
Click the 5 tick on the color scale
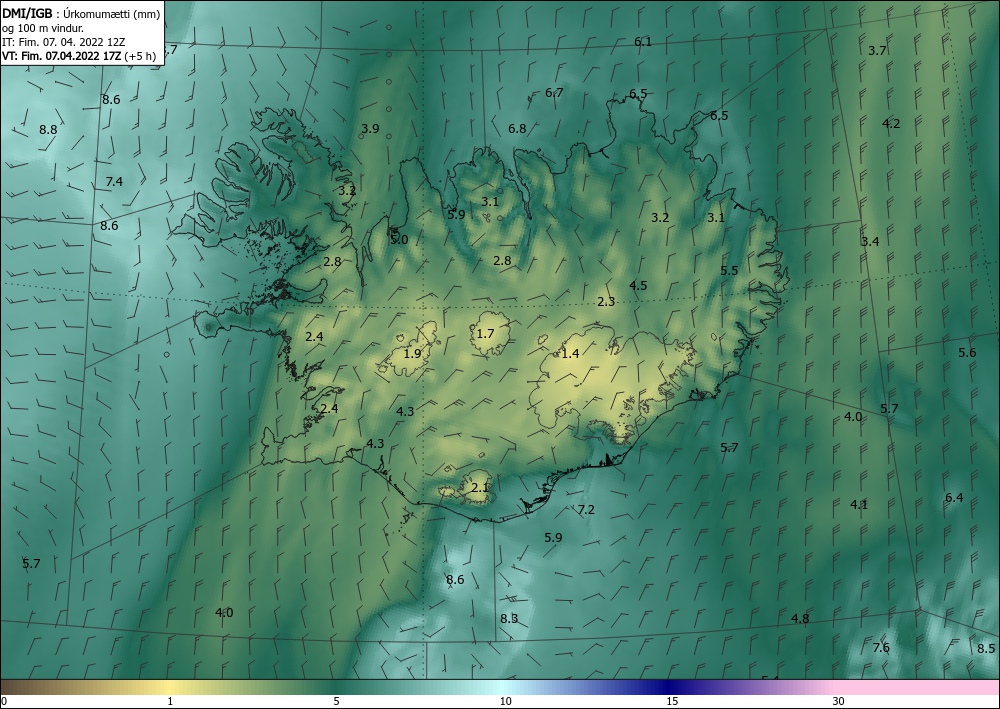click(336, 701)
